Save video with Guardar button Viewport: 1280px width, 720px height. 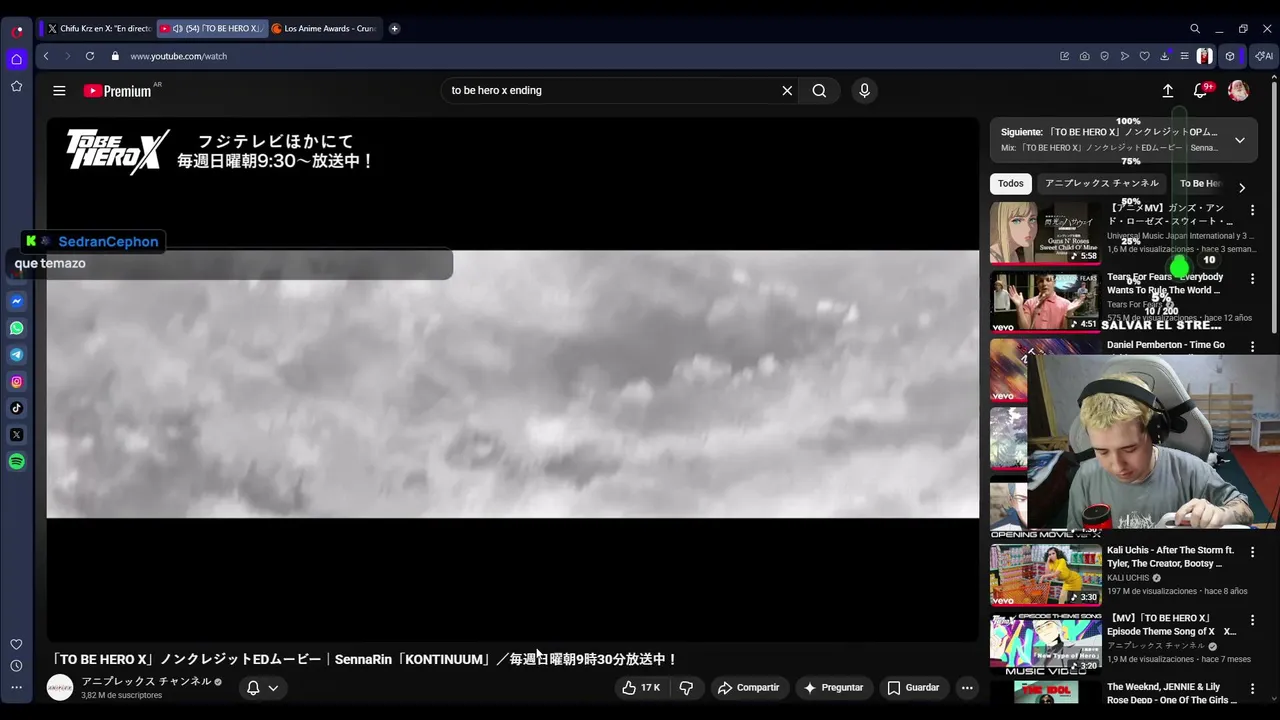[914, 688]
